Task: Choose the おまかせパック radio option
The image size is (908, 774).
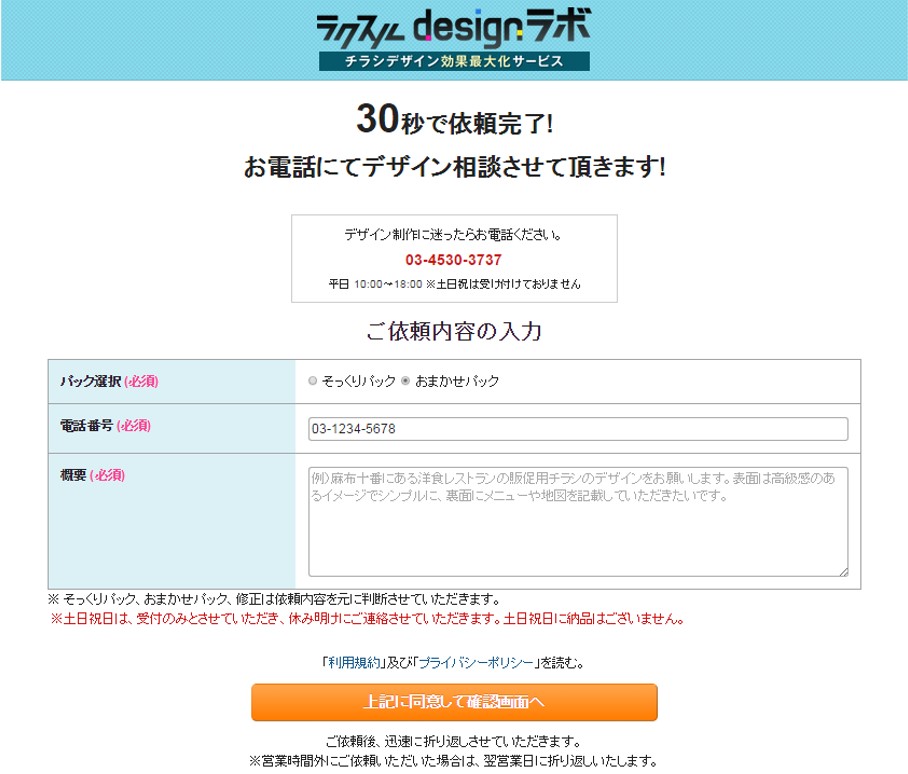Action: [x=405, y=381]
